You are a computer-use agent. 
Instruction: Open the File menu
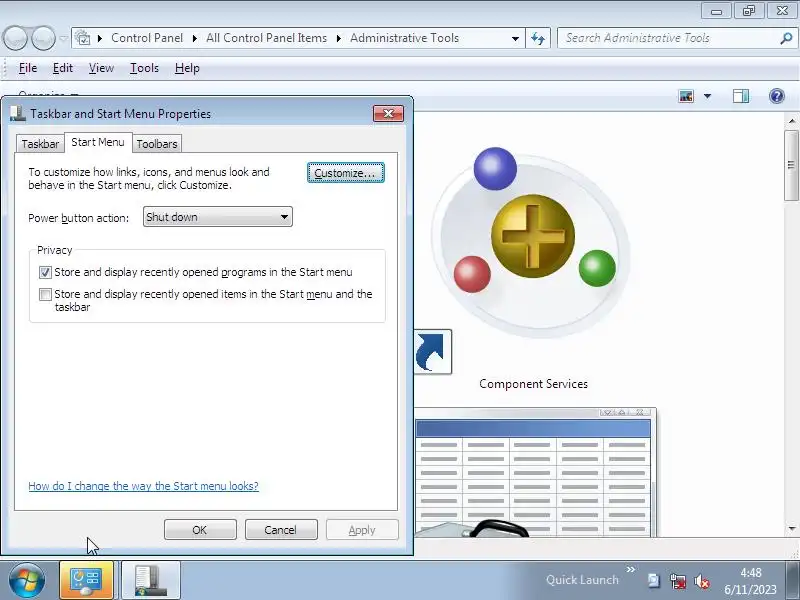tap(28, 68)
